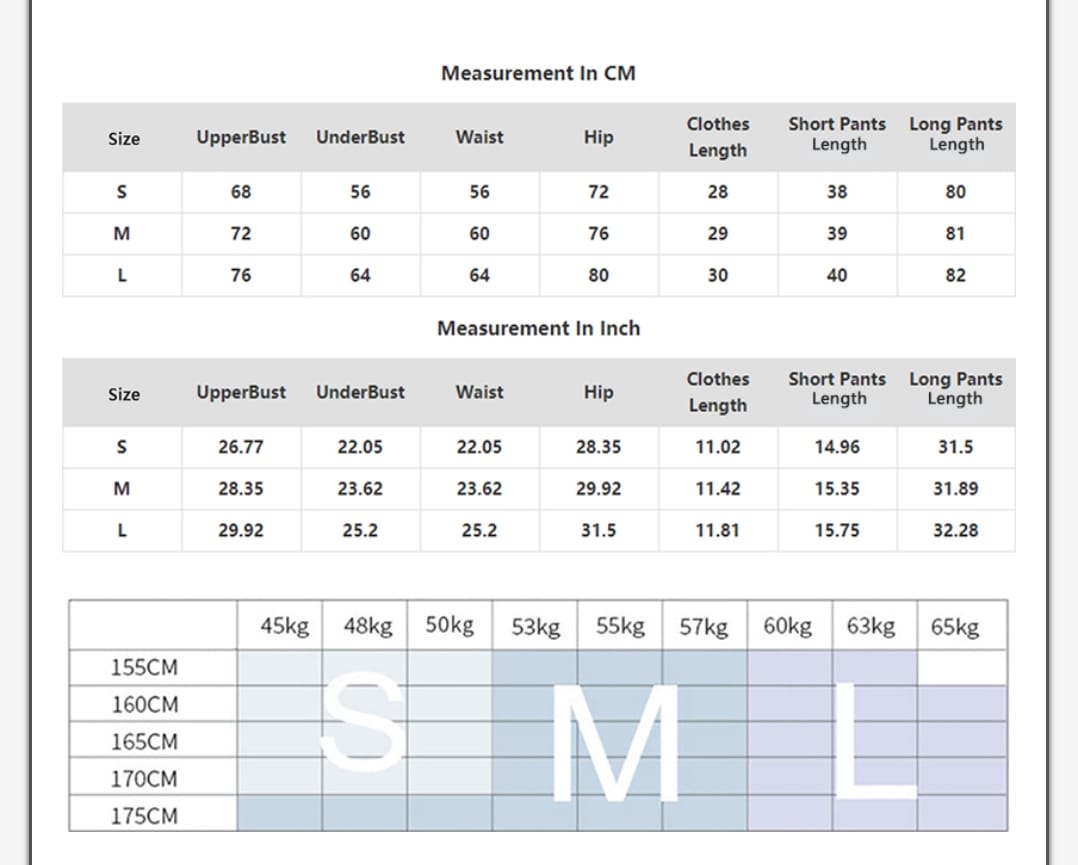Image resolution: width=1078 pixels, height=865 pixels.
Task: Click the 175CM height row label
Action: click(x=145, y=816)
